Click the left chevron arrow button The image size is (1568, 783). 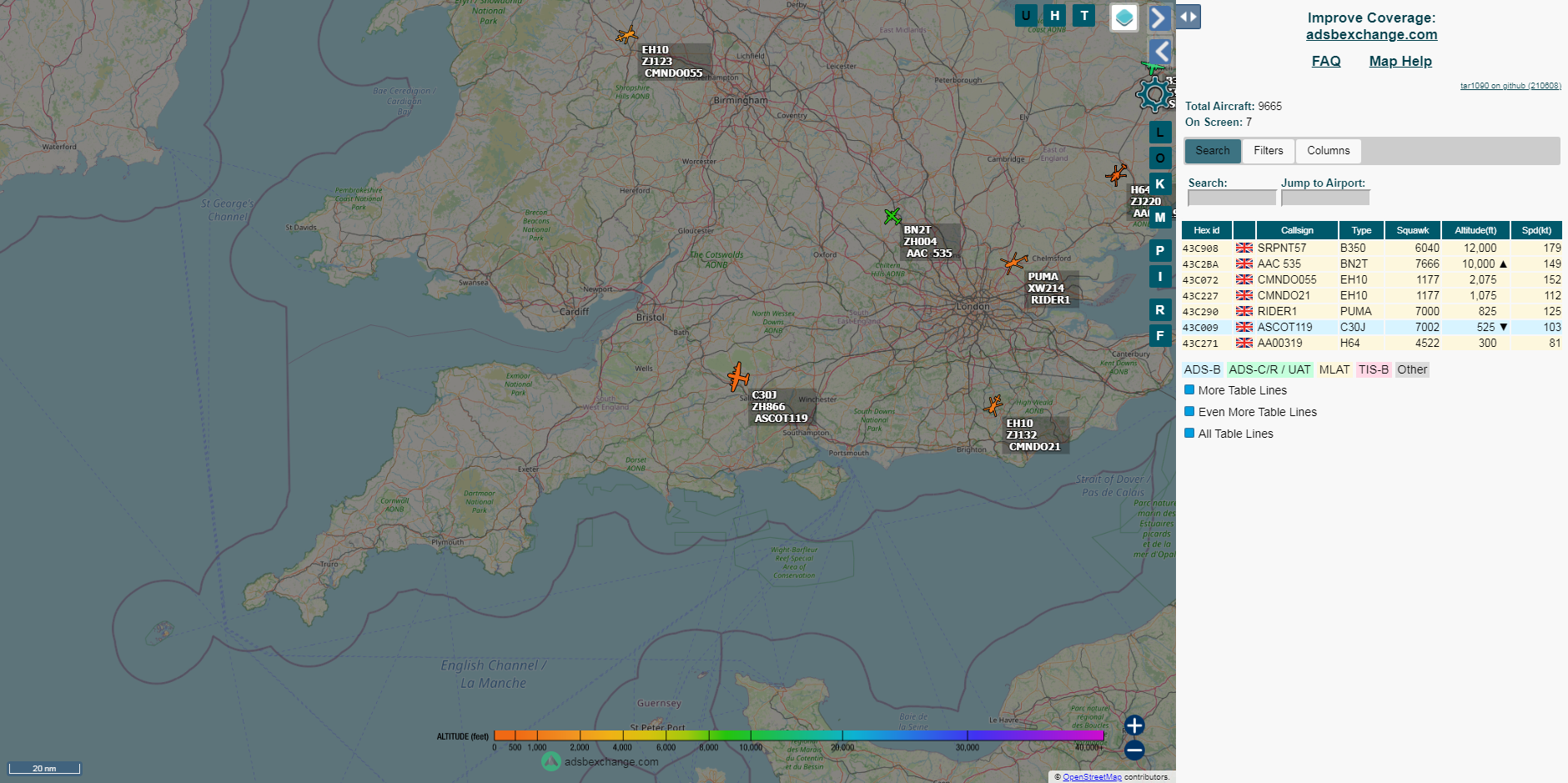pyautogui.click(x=1160, y=52)
